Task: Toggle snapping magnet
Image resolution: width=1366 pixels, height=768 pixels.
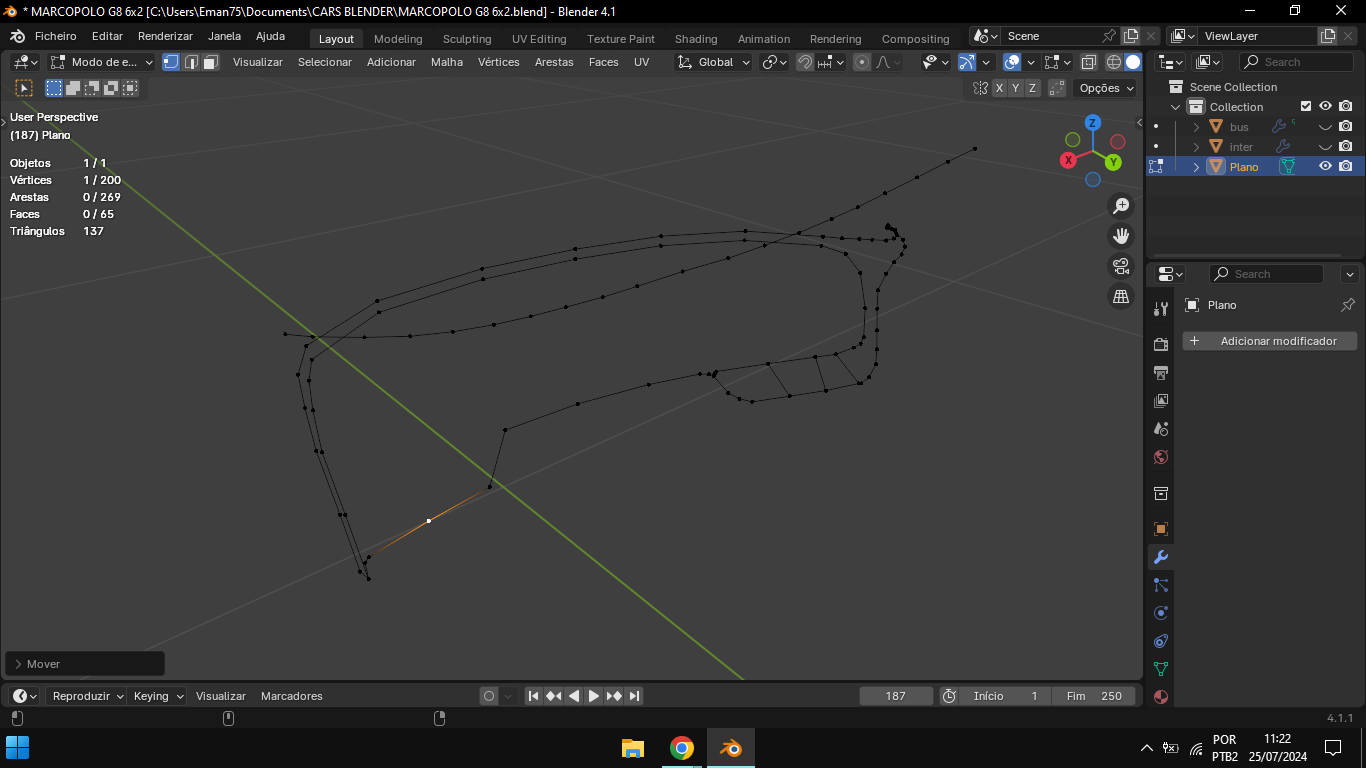Action: coord(805,62)
